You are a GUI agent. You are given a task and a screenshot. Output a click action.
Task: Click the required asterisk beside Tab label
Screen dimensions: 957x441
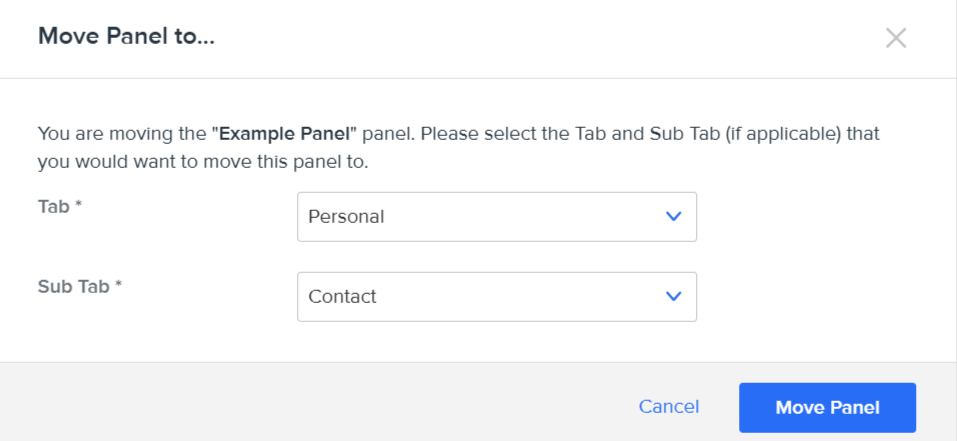78,205
